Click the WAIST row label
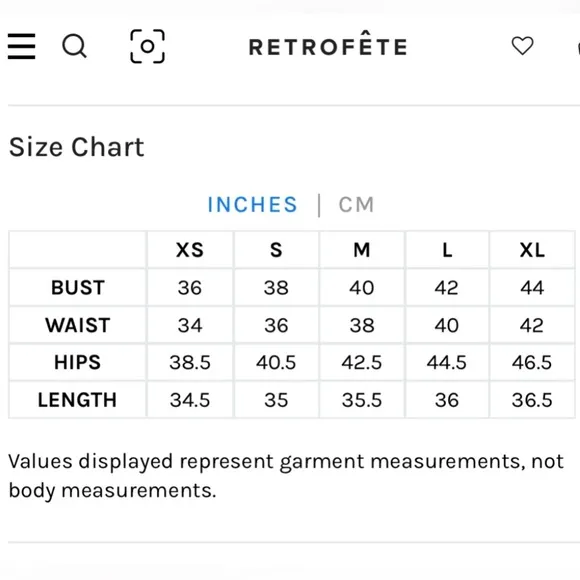Screen dimensions: 580x580 click(x=78, y=325)
